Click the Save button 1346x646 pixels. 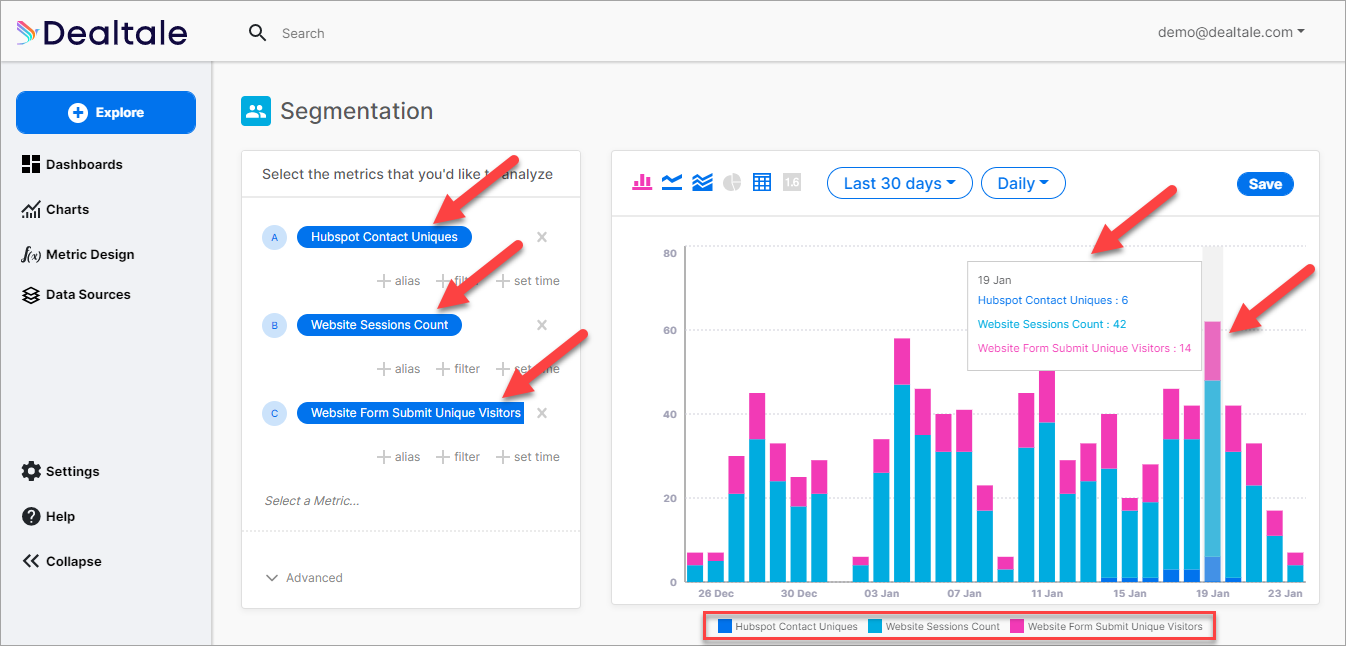click(x=1265, y=184)
